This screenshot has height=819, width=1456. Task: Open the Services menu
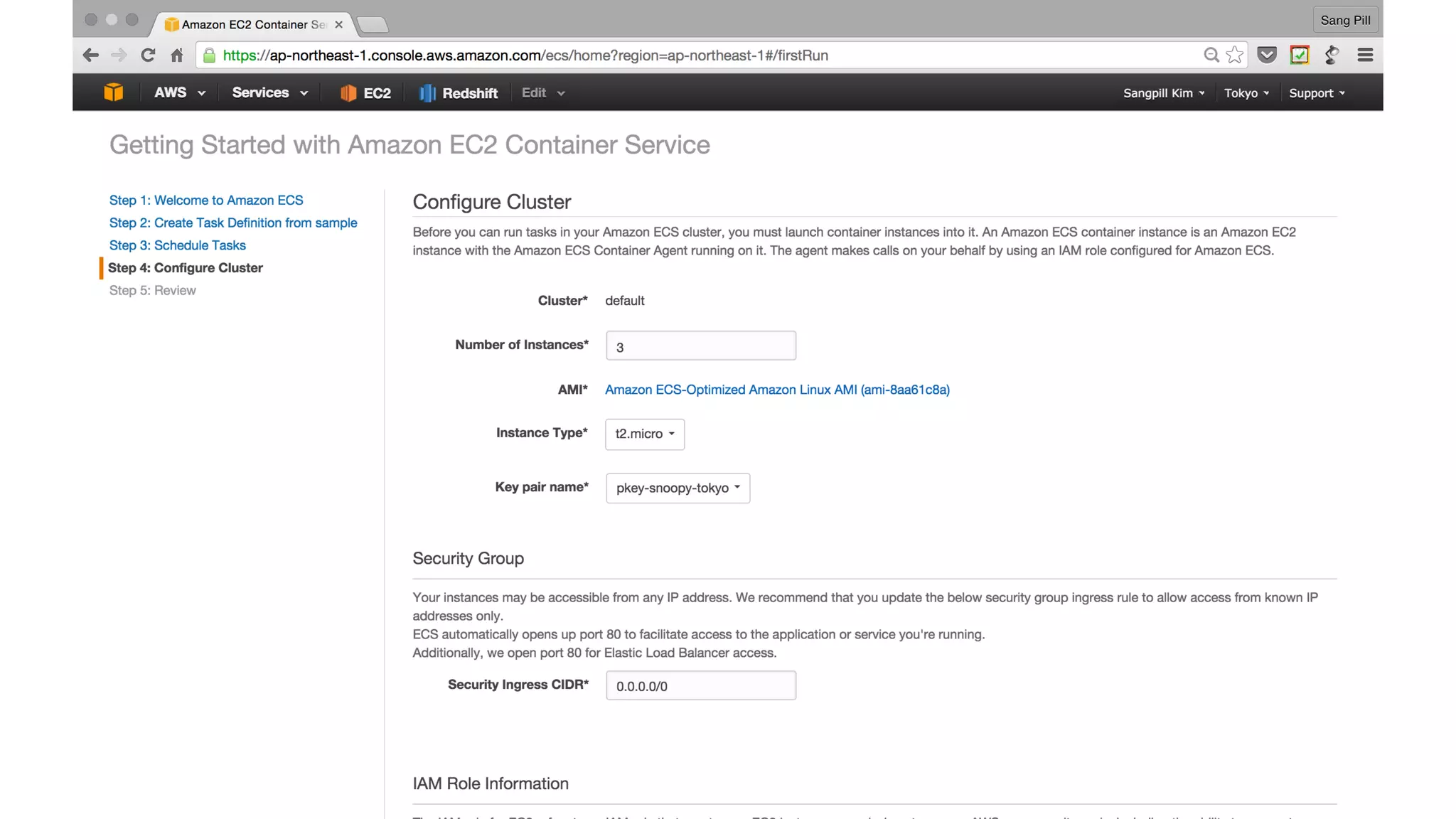[269, 93]
